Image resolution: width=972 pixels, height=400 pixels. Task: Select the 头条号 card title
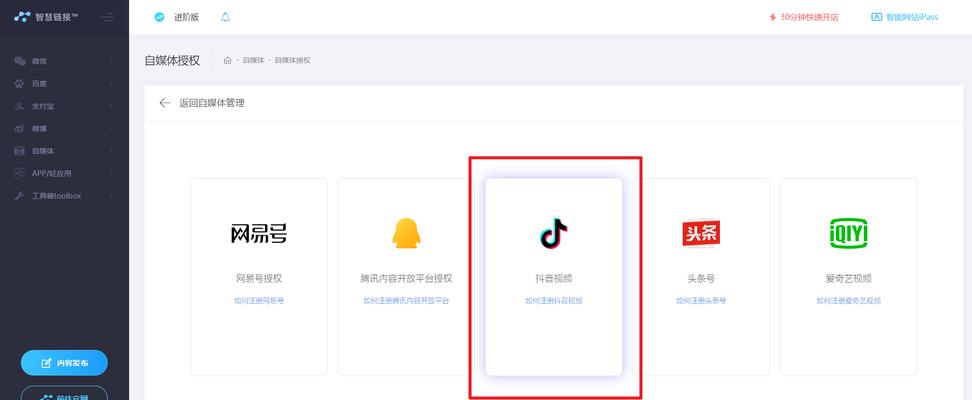point(701,278)
